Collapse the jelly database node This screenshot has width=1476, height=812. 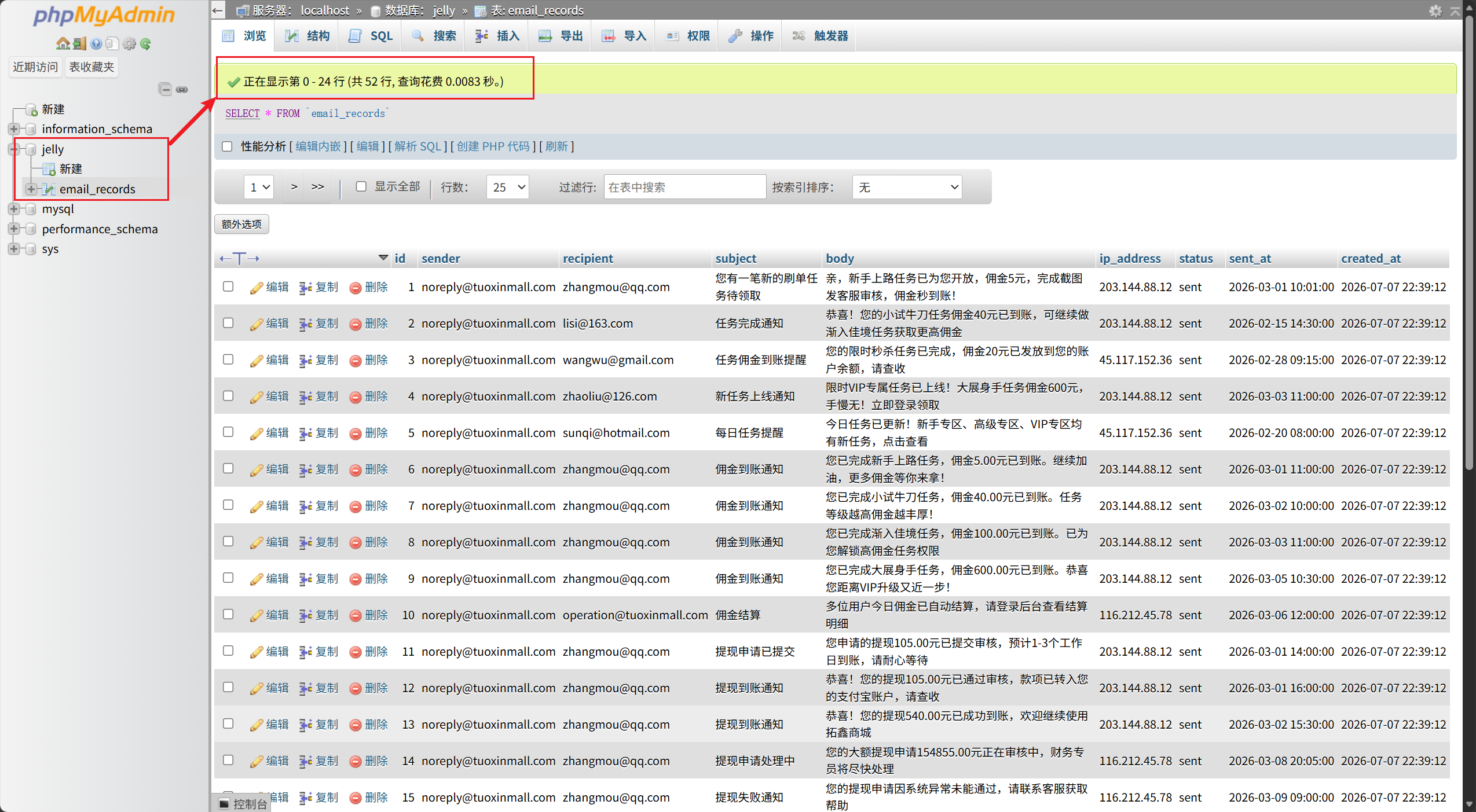coord(14,149)
